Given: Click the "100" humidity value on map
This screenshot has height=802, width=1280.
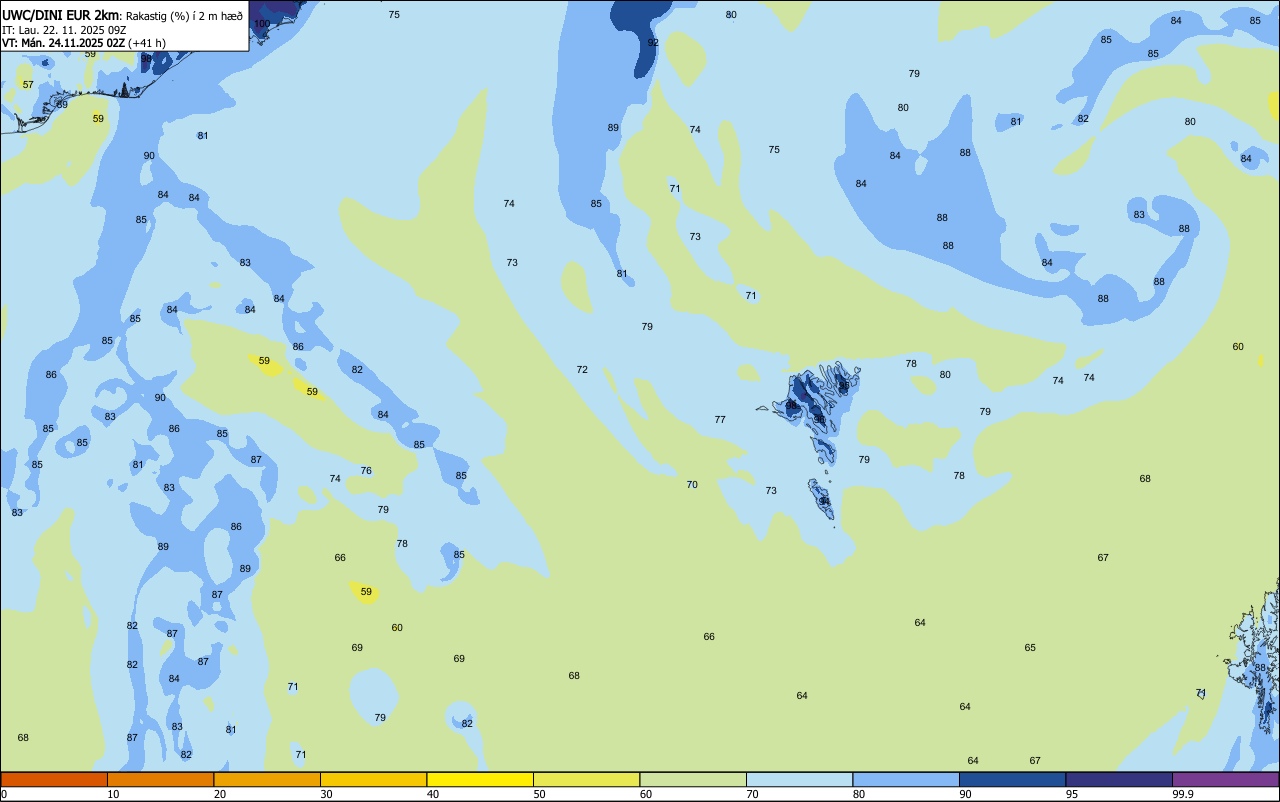Looking at the screenshot, I should point(262,23).
